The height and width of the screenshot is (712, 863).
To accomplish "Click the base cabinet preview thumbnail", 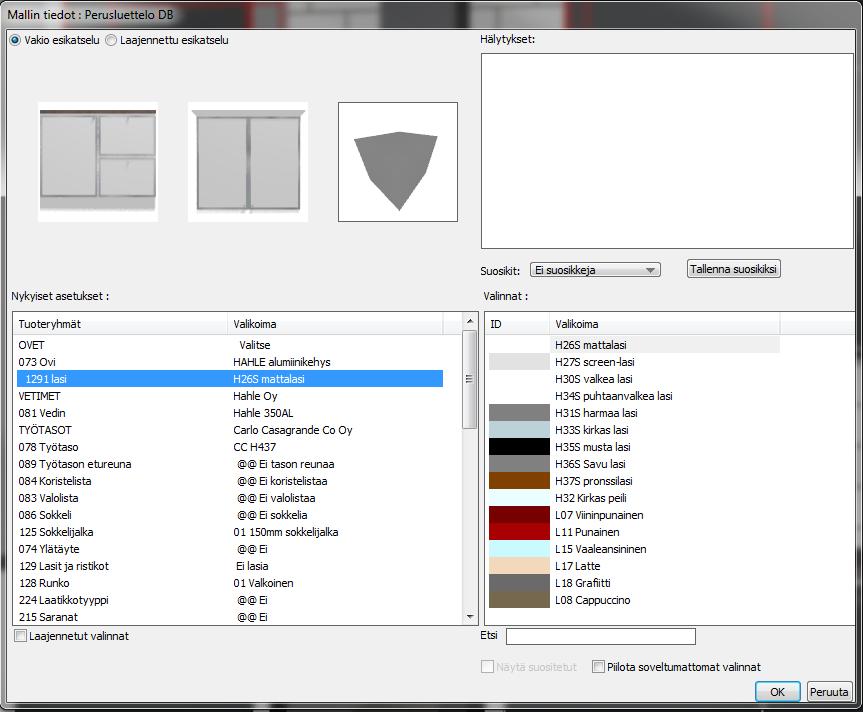I will tap(98, 162).
